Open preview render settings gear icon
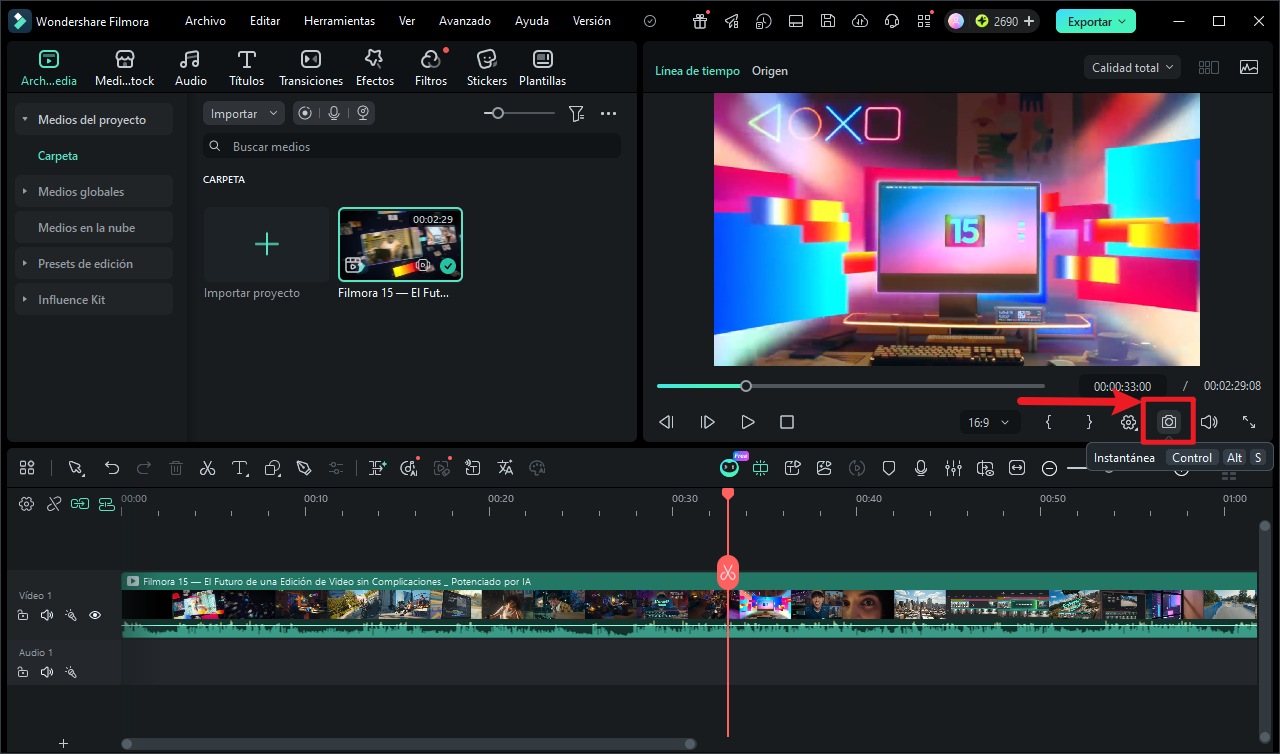Image resolution: width=1280 pixels, height=754 pixels. (x=1129, y=422)
